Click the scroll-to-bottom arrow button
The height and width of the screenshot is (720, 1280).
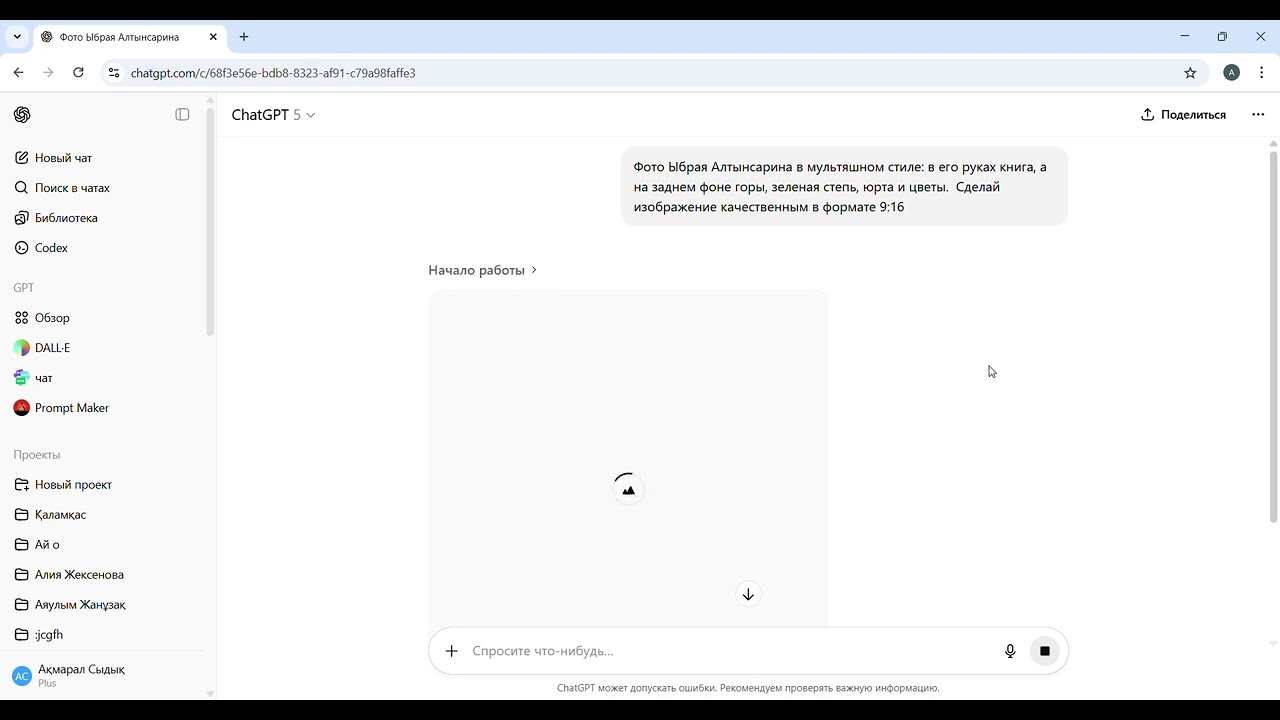click(748, 594)
